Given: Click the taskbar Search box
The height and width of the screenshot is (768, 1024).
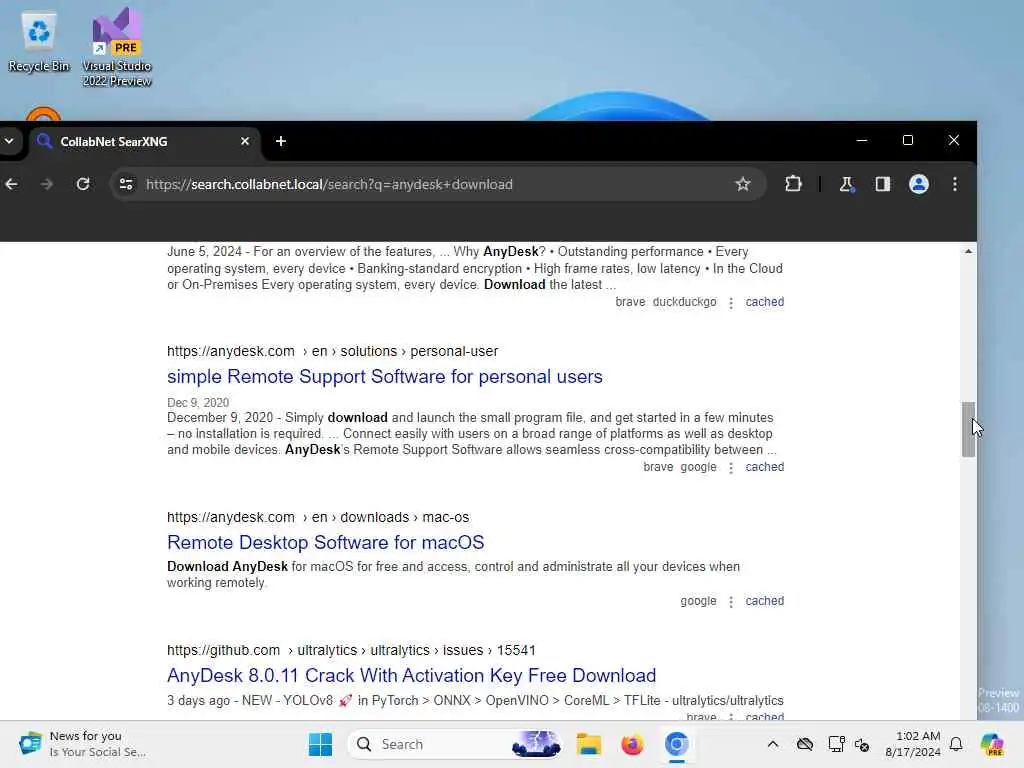Looking at the screenshot, I should 455,744.
